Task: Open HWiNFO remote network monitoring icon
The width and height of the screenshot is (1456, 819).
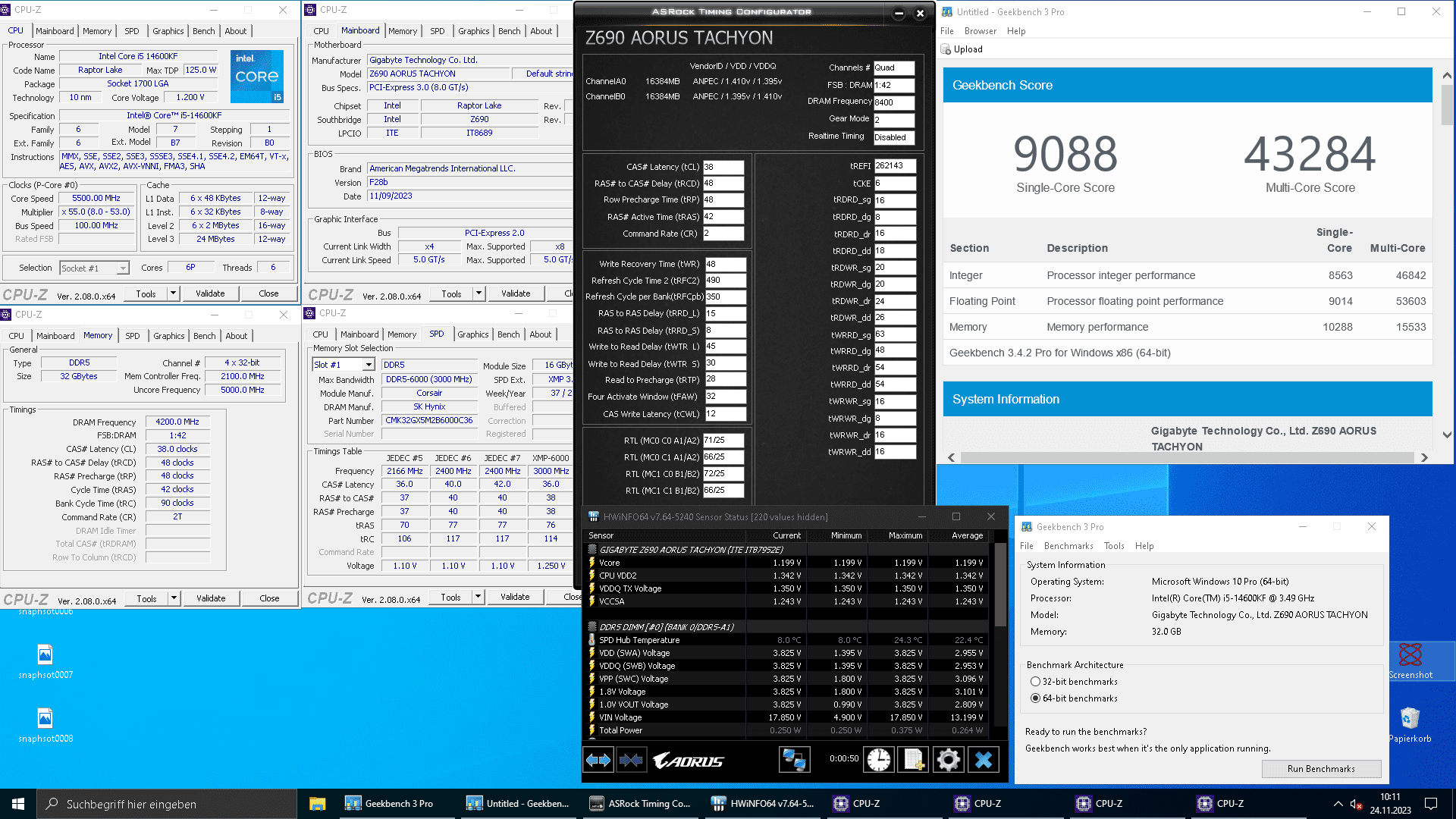Action: (x=794, y=760)
